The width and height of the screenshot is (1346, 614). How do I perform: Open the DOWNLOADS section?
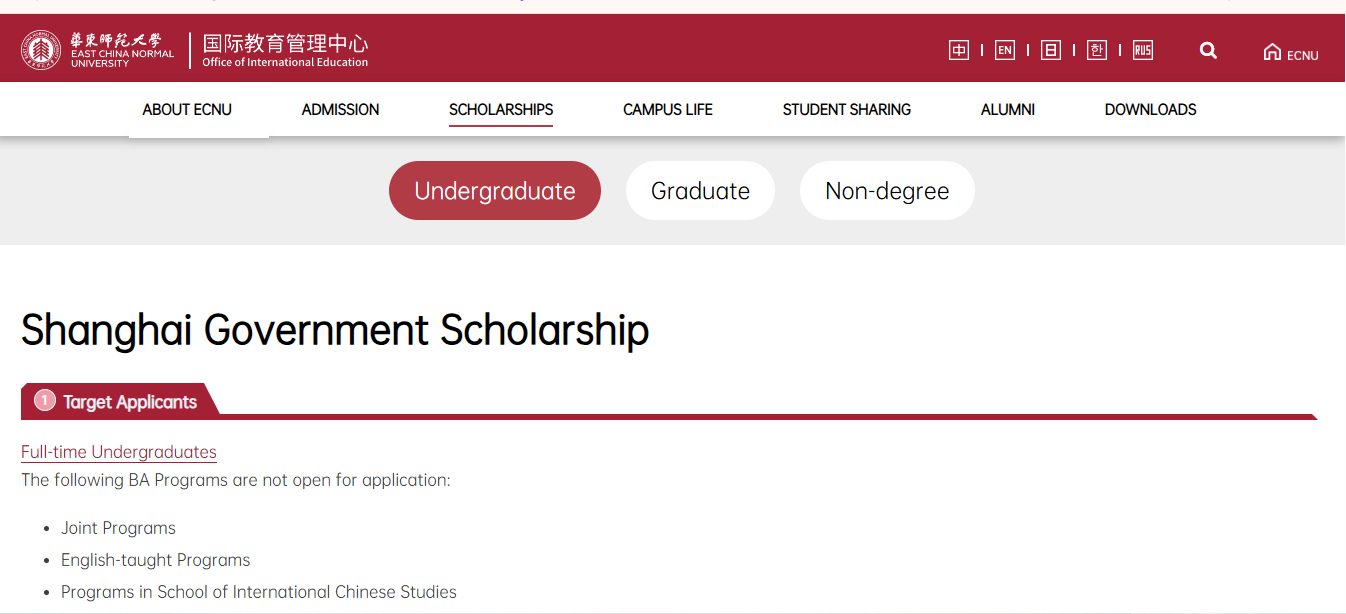1150,110
